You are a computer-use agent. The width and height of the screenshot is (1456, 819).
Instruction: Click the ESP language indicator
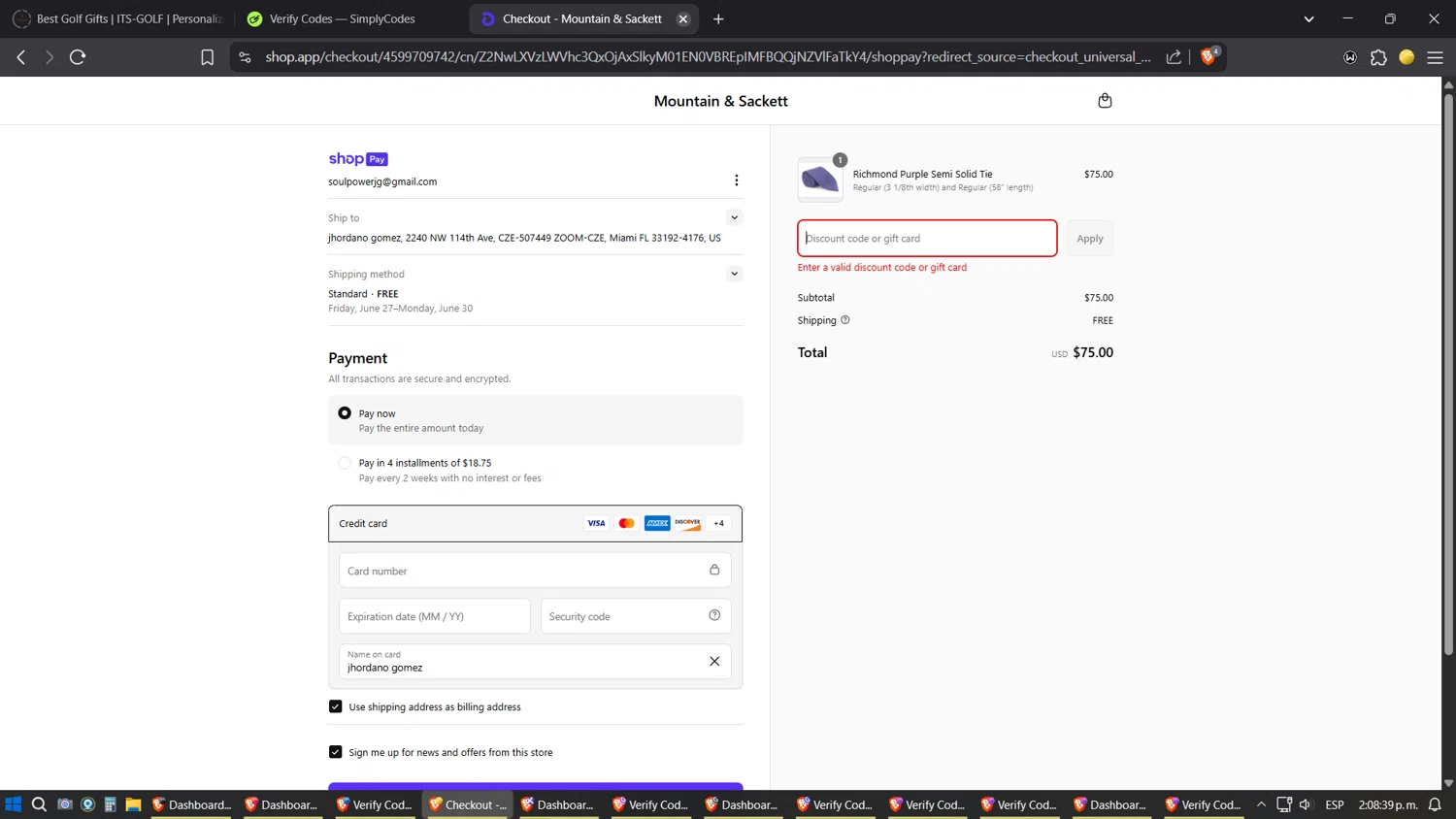pyautogui.click(x=1335, y=804)
